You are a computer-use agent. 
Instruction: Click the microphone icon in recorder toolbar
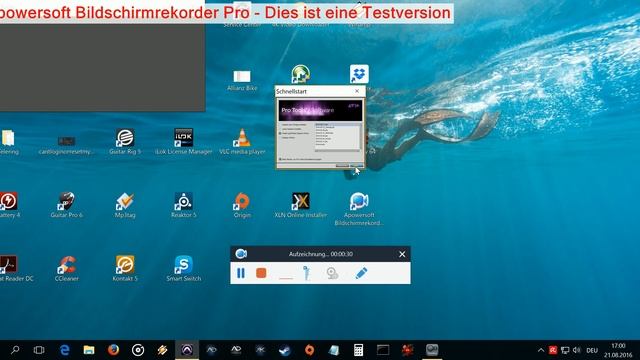307,273
